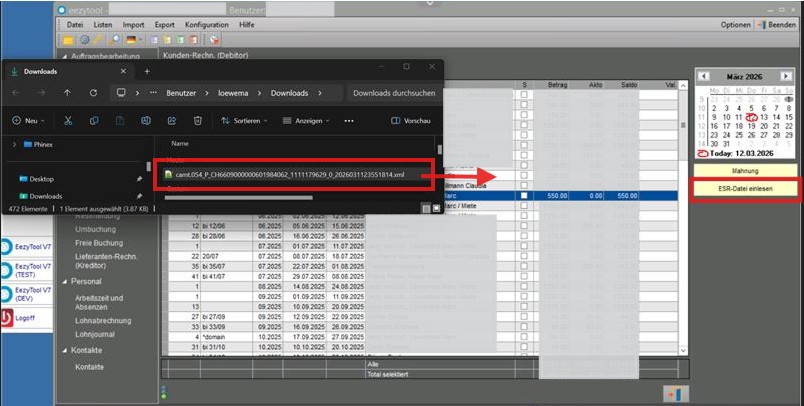This screenshot has height=406, width=804.
Task: Go to next month in calendar
Action: click(788, 76)
